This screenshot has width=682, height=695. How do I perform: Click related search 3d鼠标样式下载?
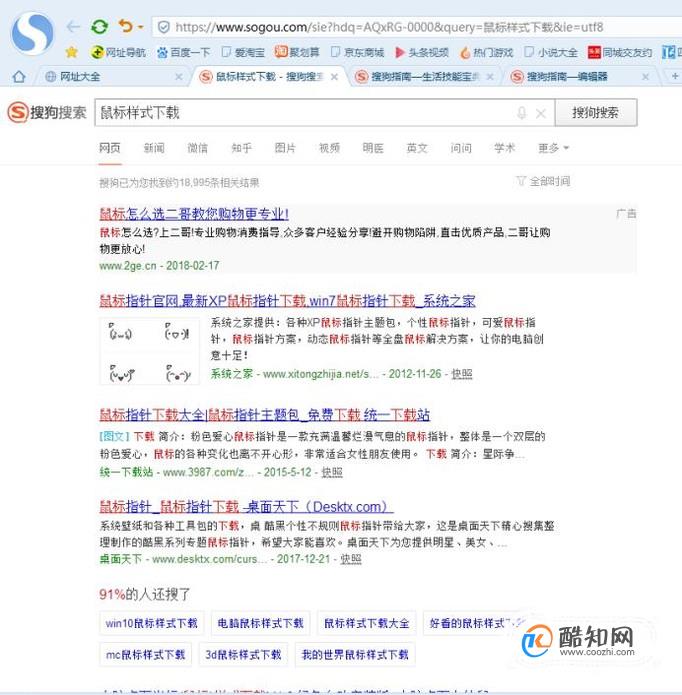tap(243, 655)
